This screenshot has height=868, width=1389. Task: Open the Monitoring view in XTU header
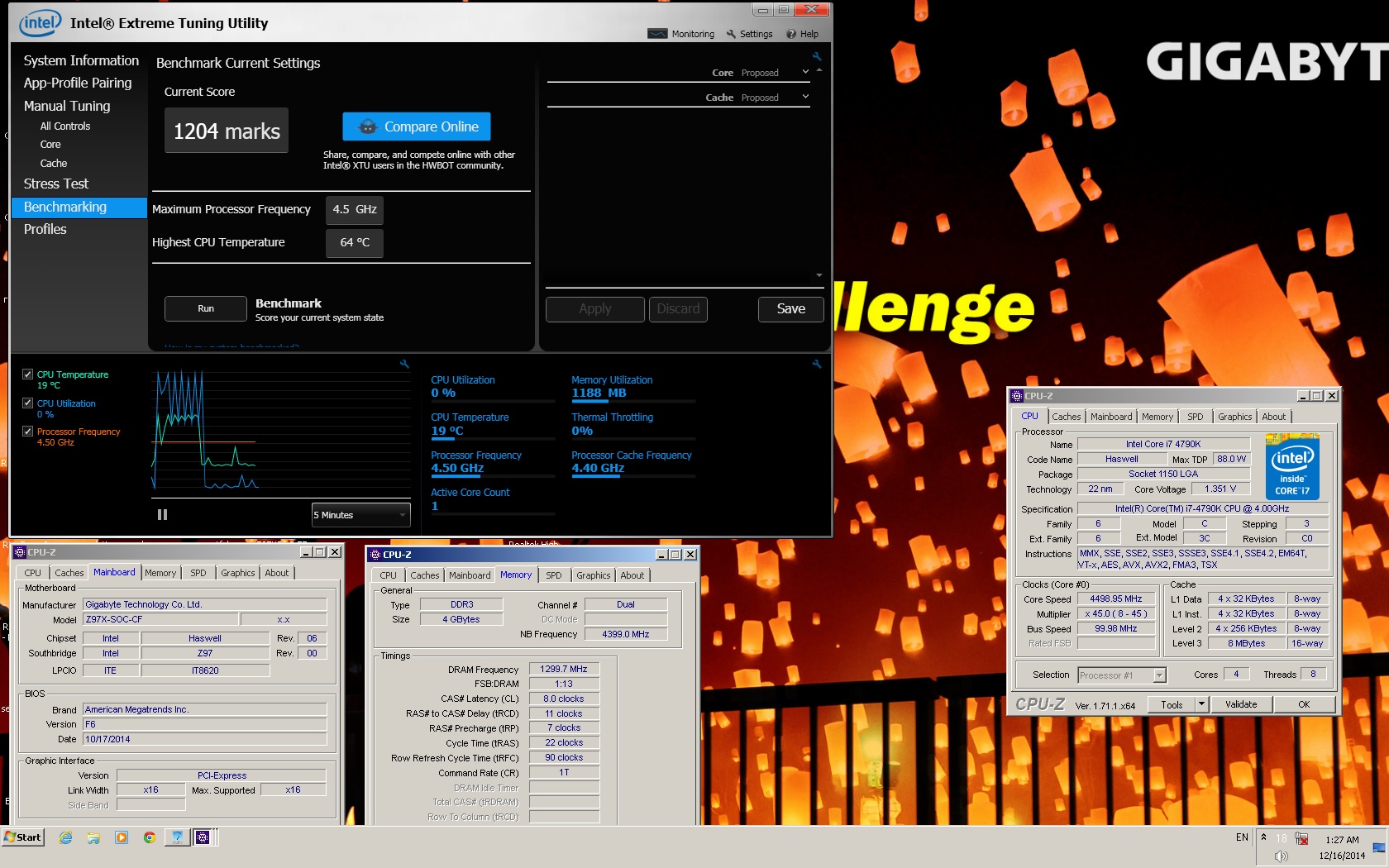point(681,34)
